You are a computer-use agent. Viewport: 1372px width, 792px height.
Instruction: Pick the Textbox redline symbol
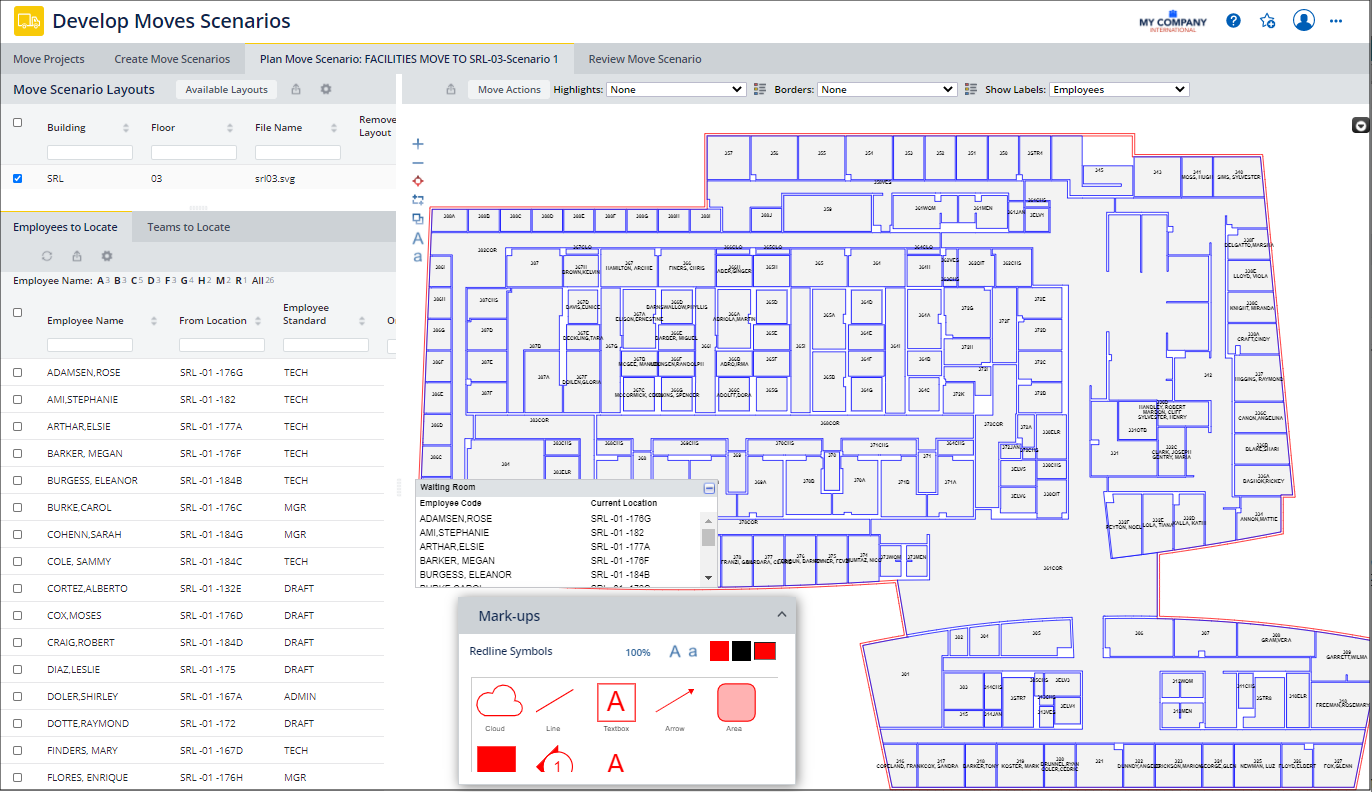point(616,702)
